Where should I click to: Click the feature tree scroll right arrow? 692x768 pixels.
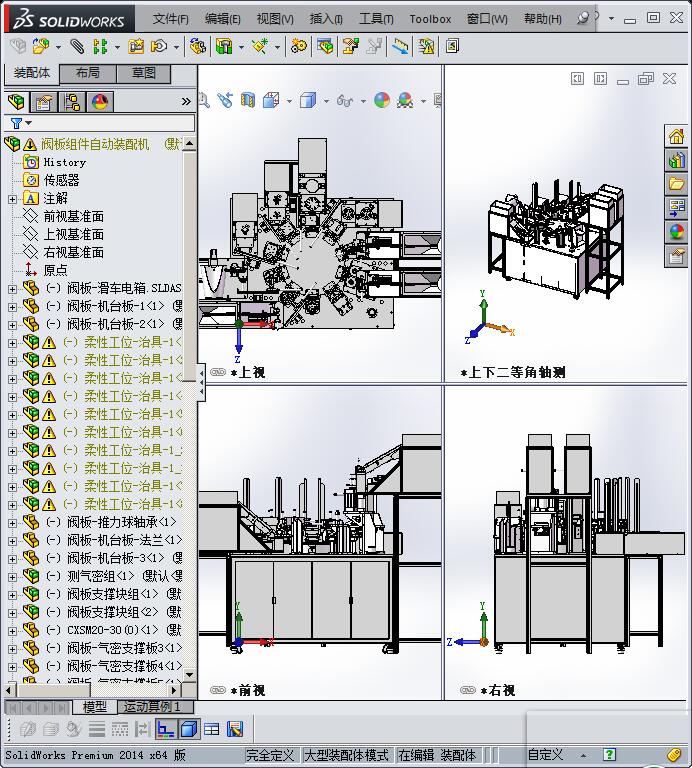coord(174,690)
